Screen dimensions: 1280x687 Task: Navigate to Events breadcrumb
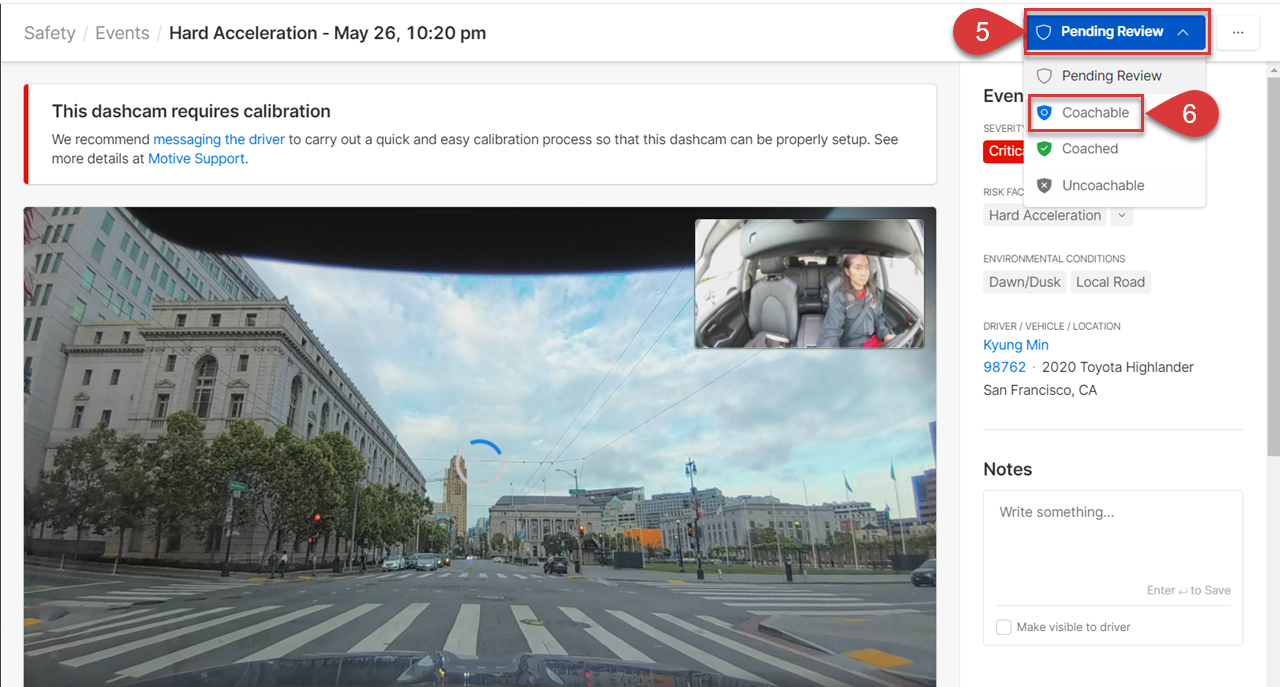(x=122, y=33)
